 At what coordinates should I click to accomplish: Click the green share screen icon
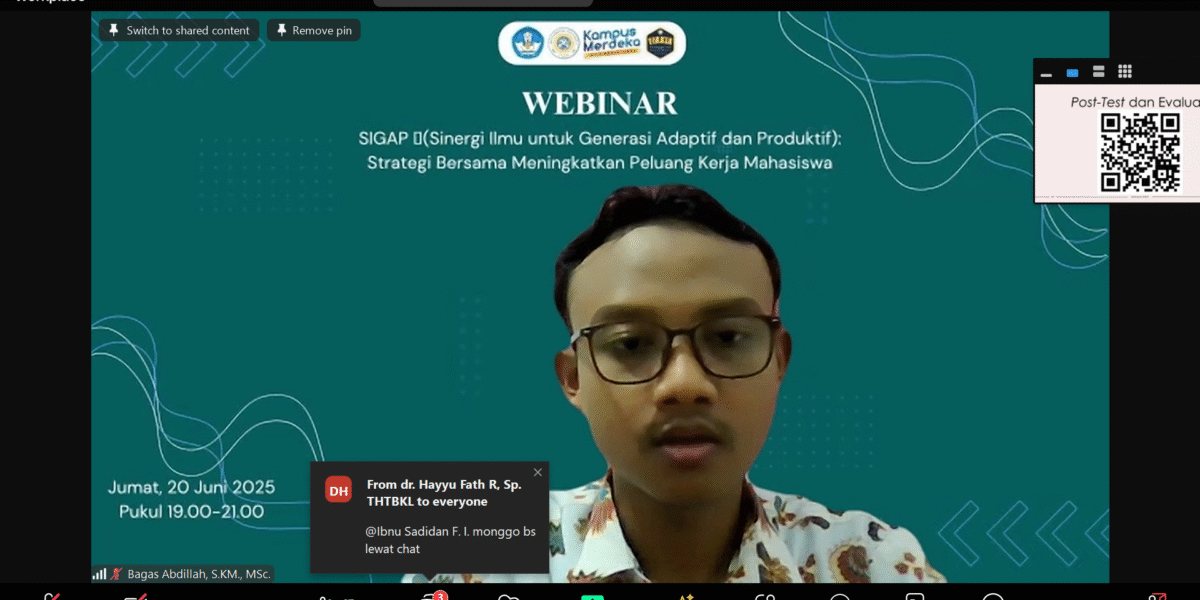coord(592,597)
